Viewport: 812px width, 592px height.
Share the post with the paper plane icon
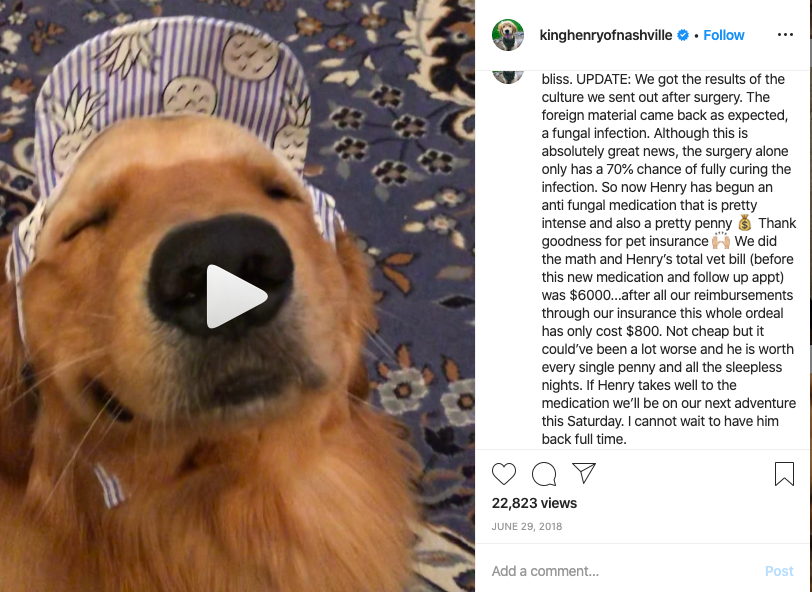[x=584, y=473]
